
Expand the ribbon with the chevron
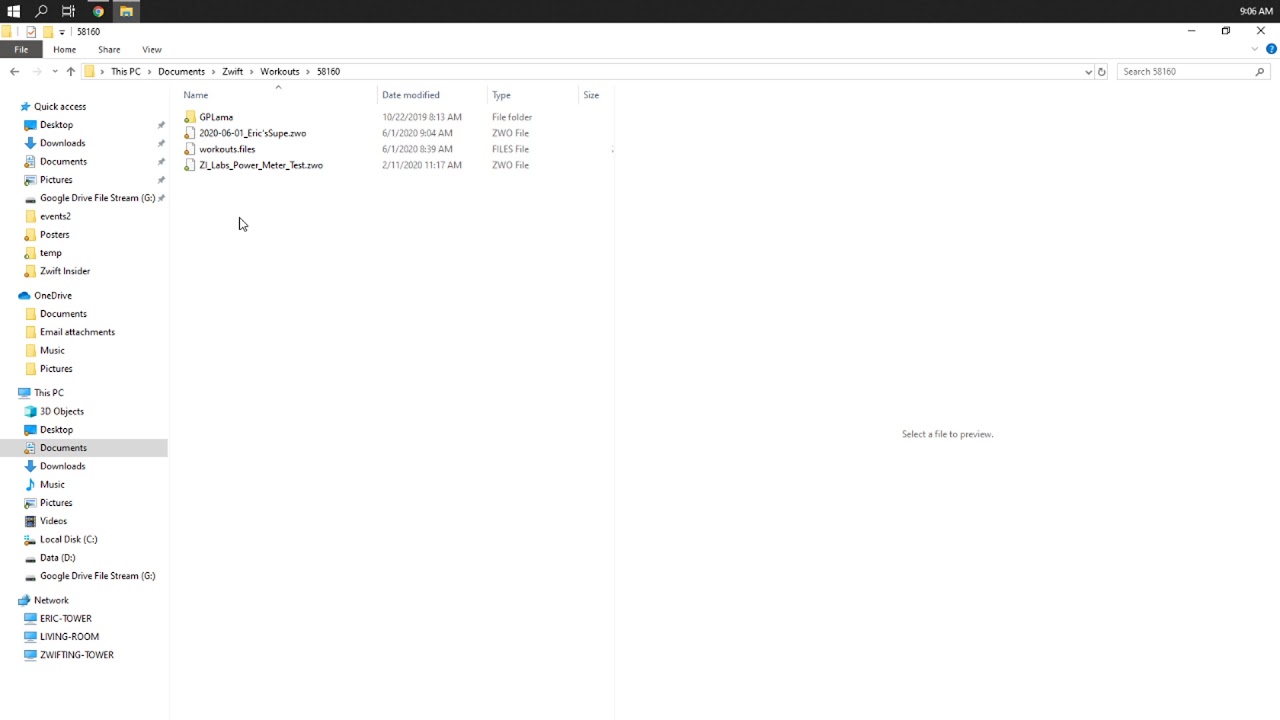coord(1255,49)
